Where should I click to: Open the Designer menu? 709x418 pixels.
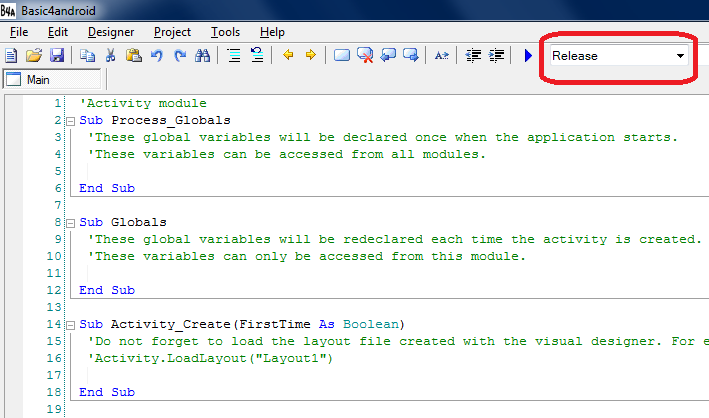pyautogui.click(x=111, y=32)
